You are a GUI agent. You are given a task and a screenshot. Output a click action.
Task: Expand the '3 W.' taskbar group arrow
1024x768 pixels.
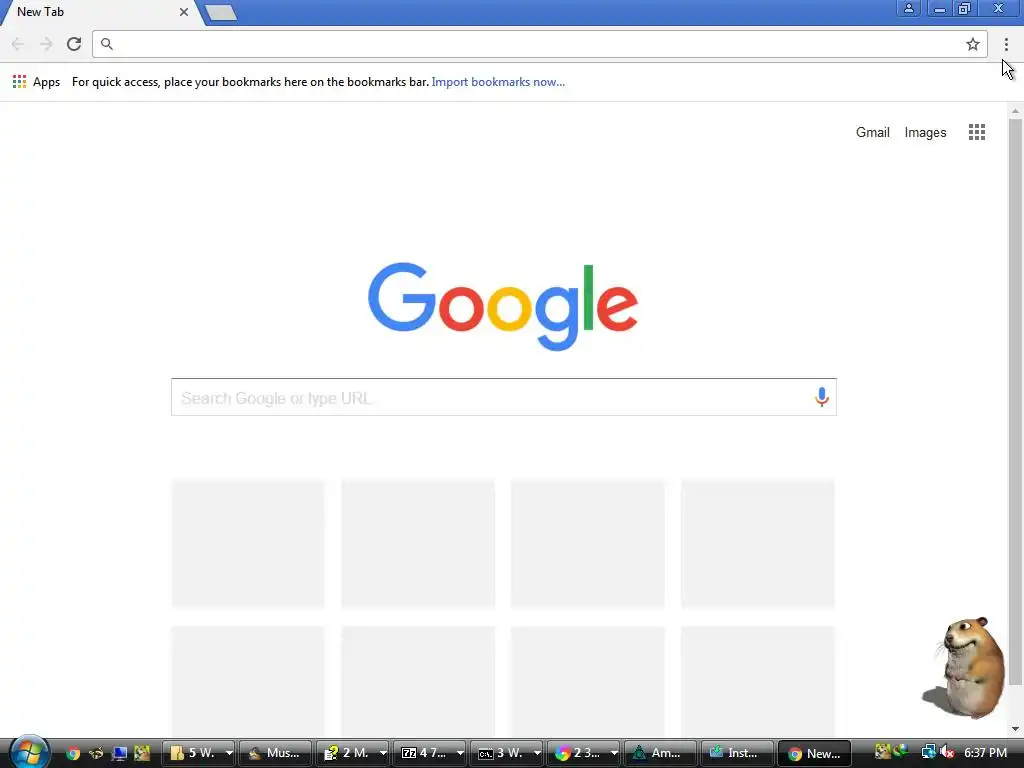[537, 753]
